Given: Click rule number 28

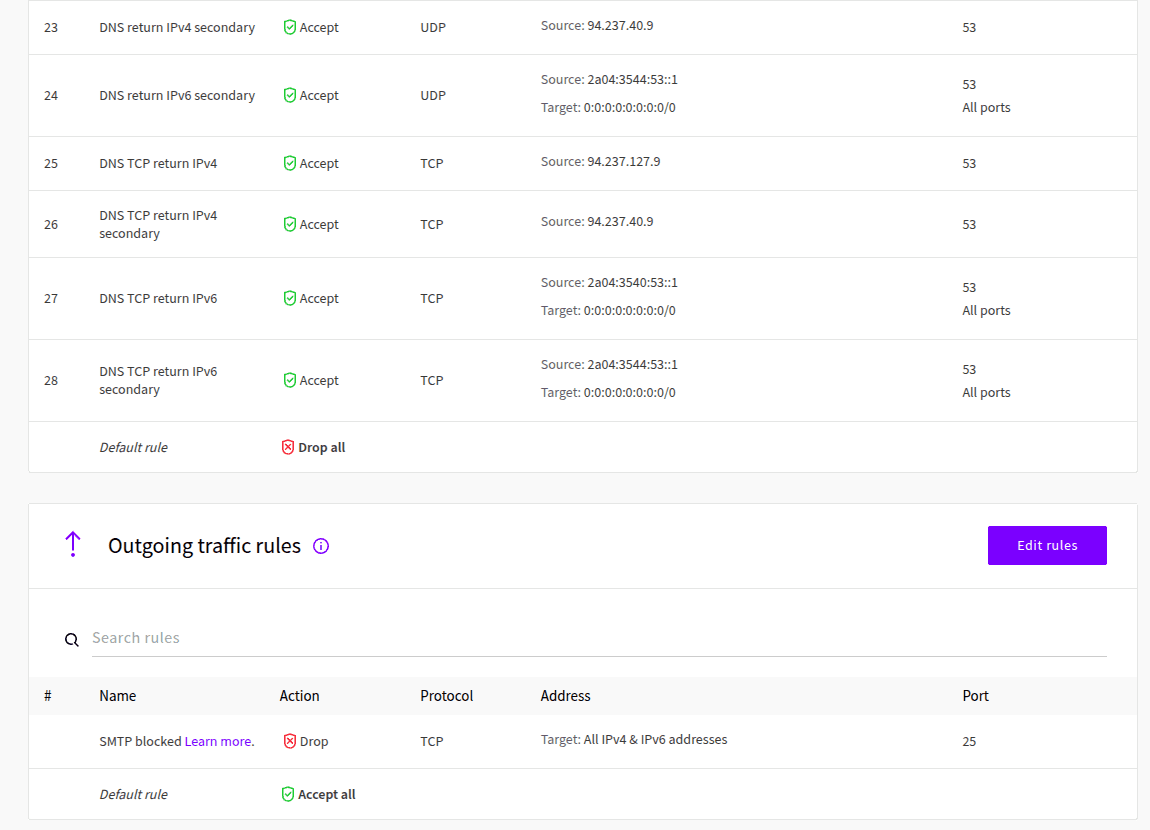Looking at the screenshot, I should pos(51,381).
